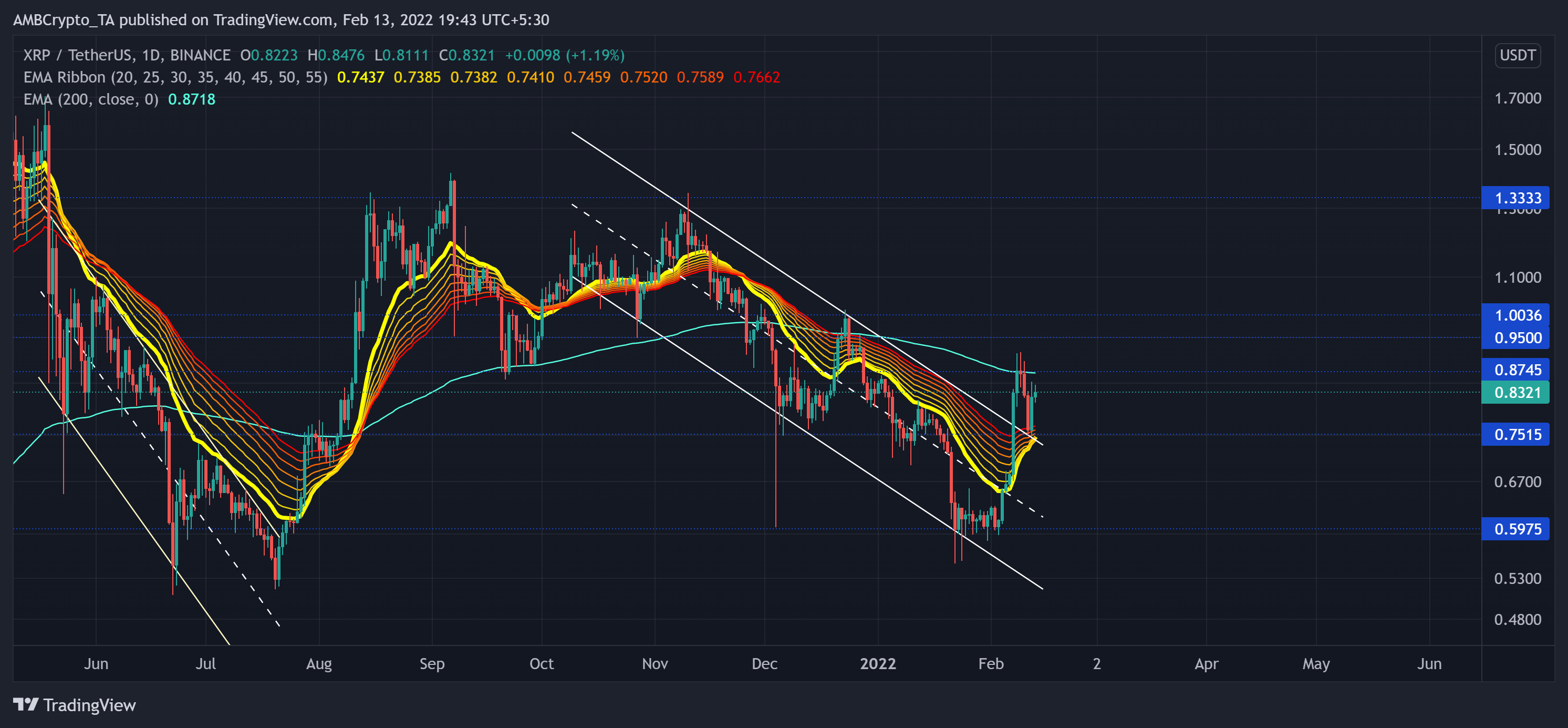Click the ribbon value 0.7459

587,77
